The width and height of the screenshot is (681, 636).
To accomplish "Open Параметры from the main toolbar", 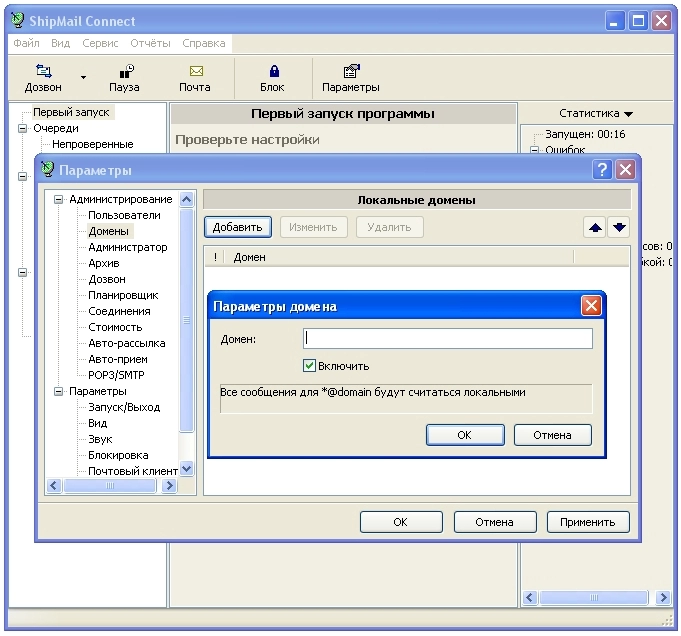I will 350,79.
